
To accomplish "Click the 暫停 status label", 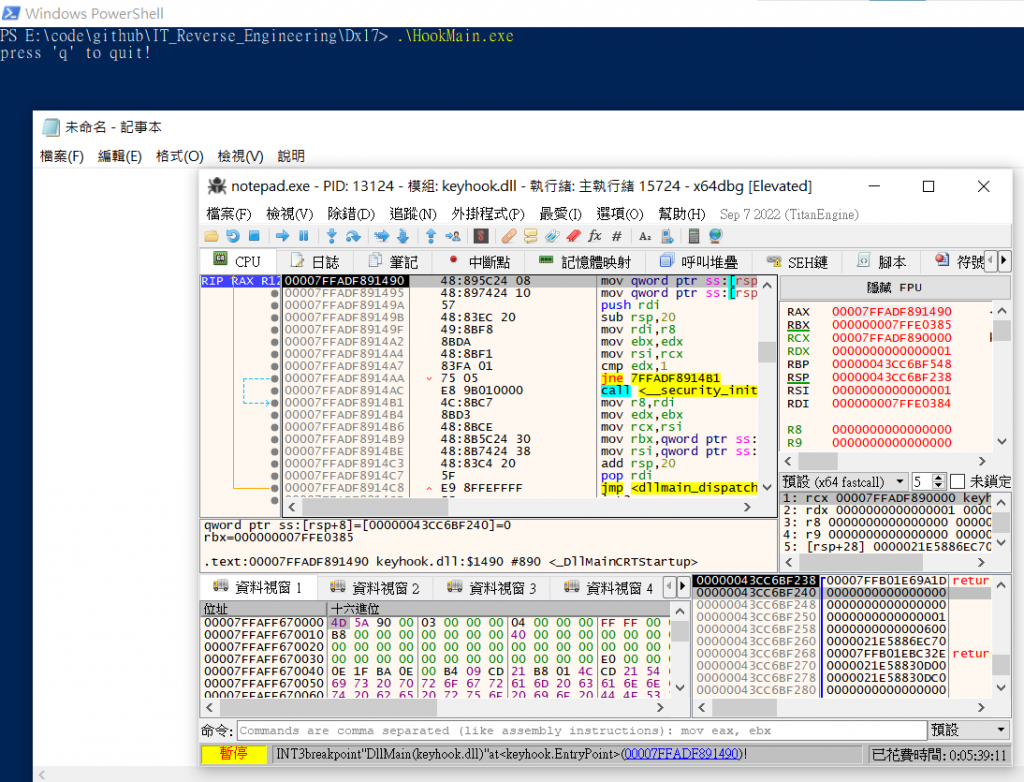I will click(x=234, y=754).
